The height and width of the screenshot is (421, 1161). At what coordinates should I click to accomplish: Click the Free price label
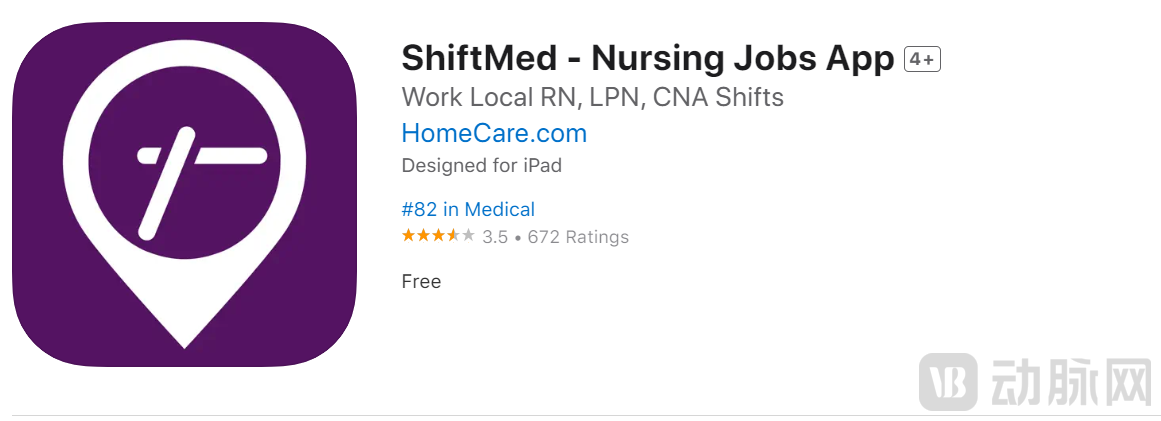[421, 282]
